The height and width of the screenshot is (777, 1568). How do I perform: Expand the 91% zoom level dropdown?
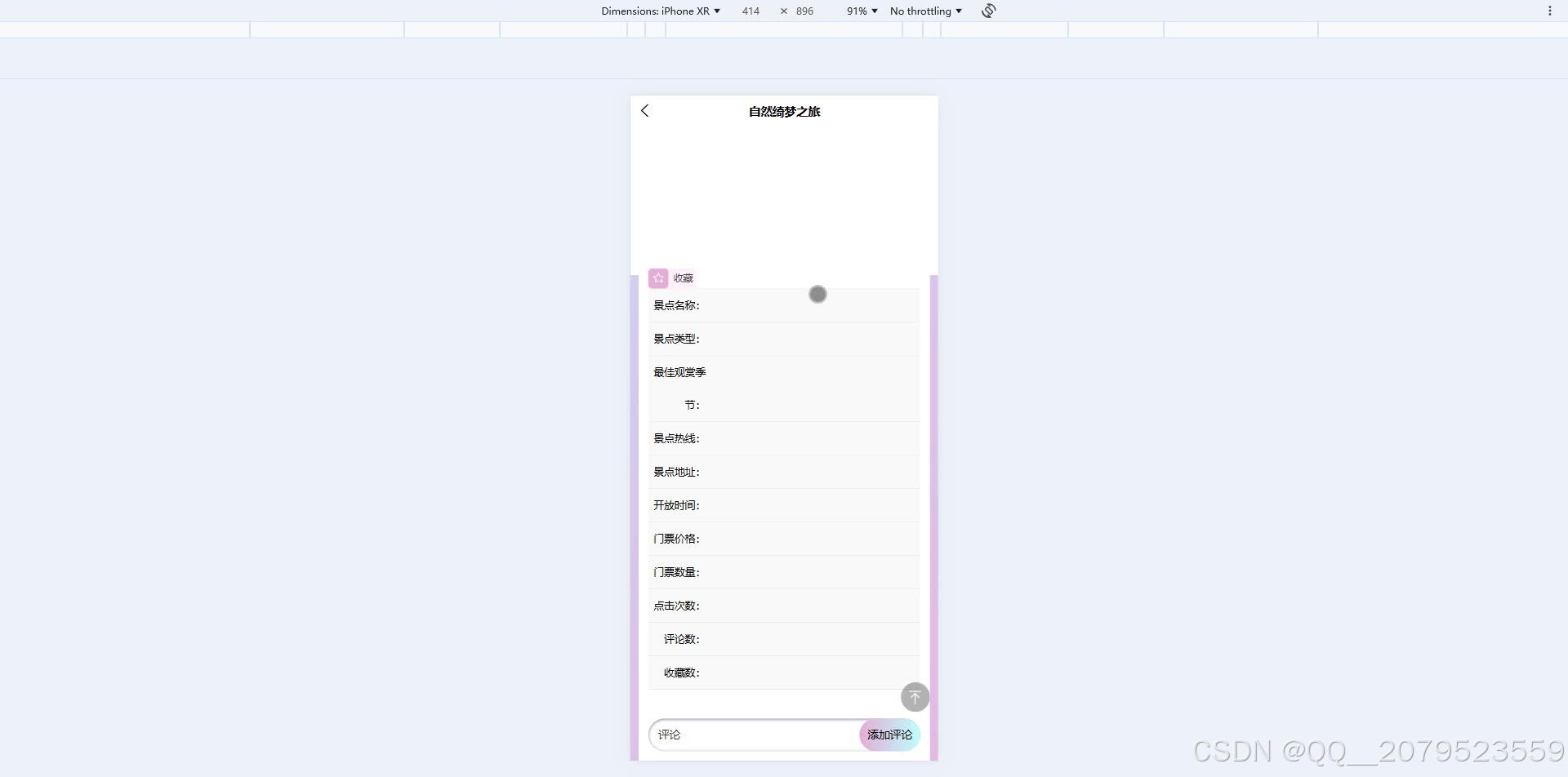click(861, 11)
